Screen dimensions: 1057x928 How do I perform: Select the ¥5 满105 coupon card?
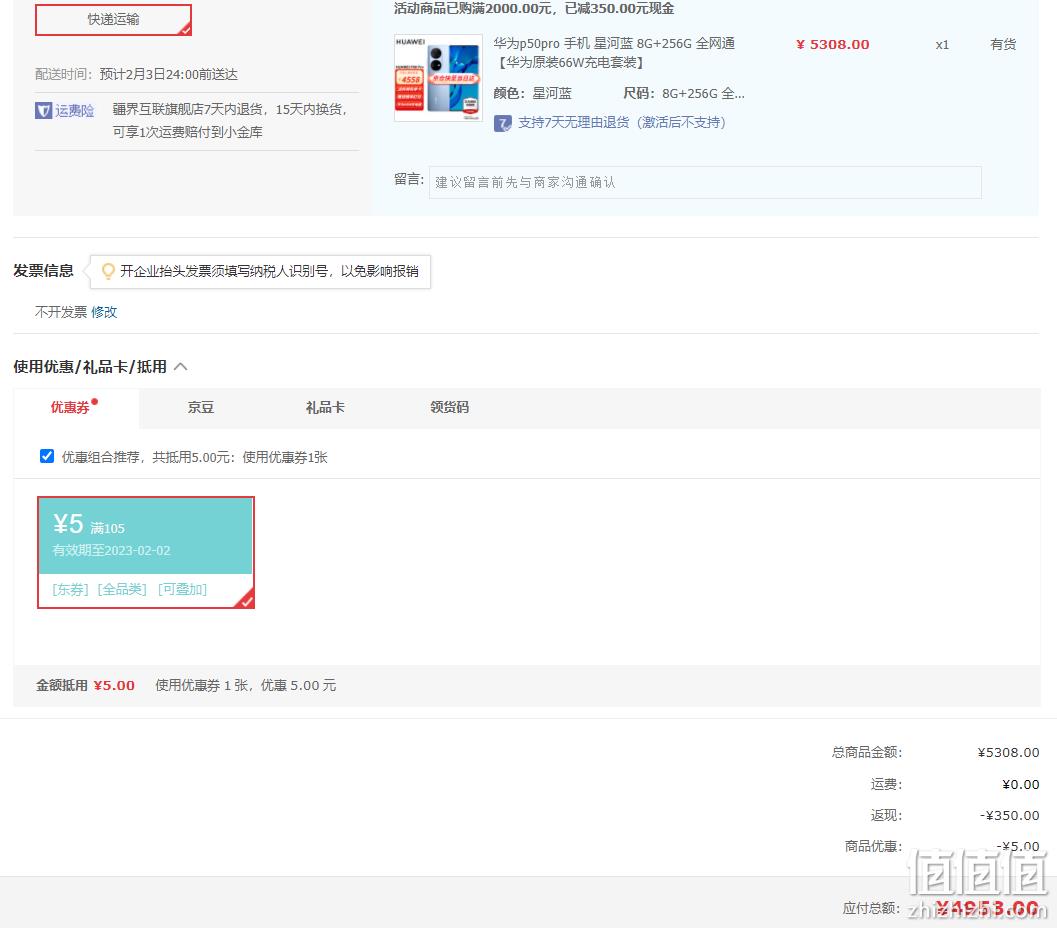(x=146, y=553)
